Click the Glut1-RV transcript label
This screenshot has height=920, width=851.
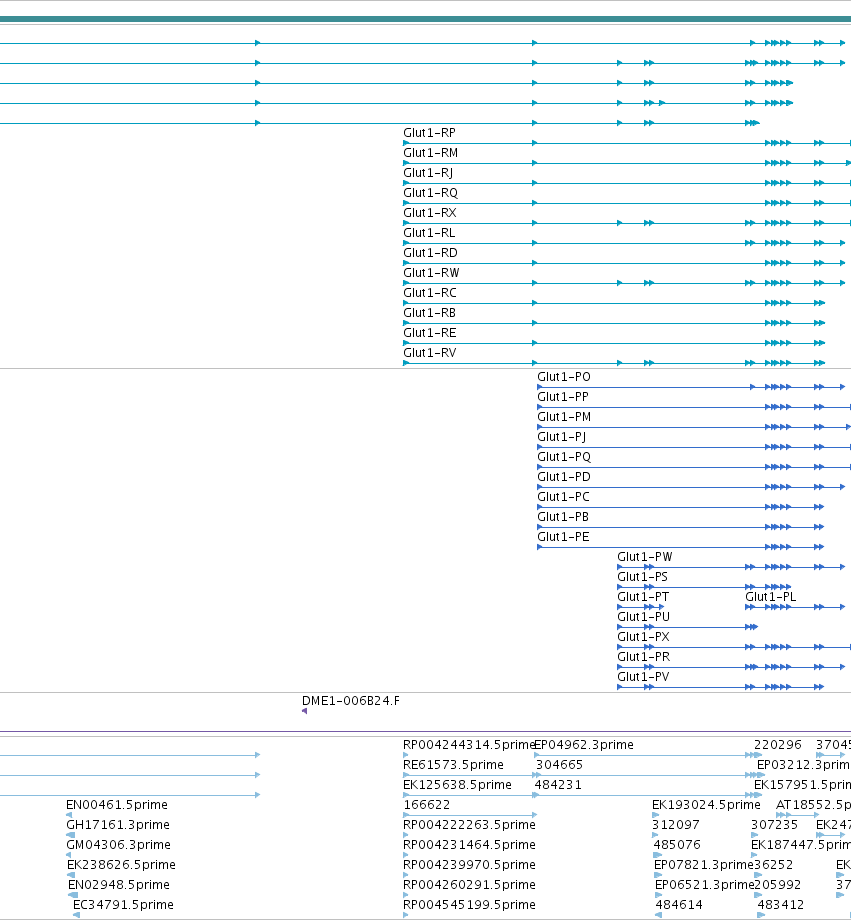tap(430, 353)
